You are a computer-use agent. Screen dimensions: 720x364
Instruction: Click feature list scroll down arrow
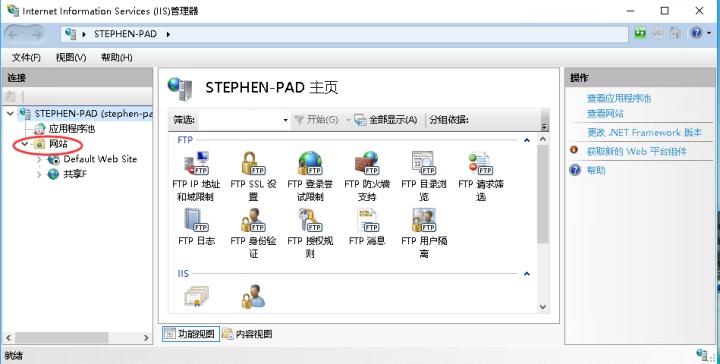coord(543,307)
